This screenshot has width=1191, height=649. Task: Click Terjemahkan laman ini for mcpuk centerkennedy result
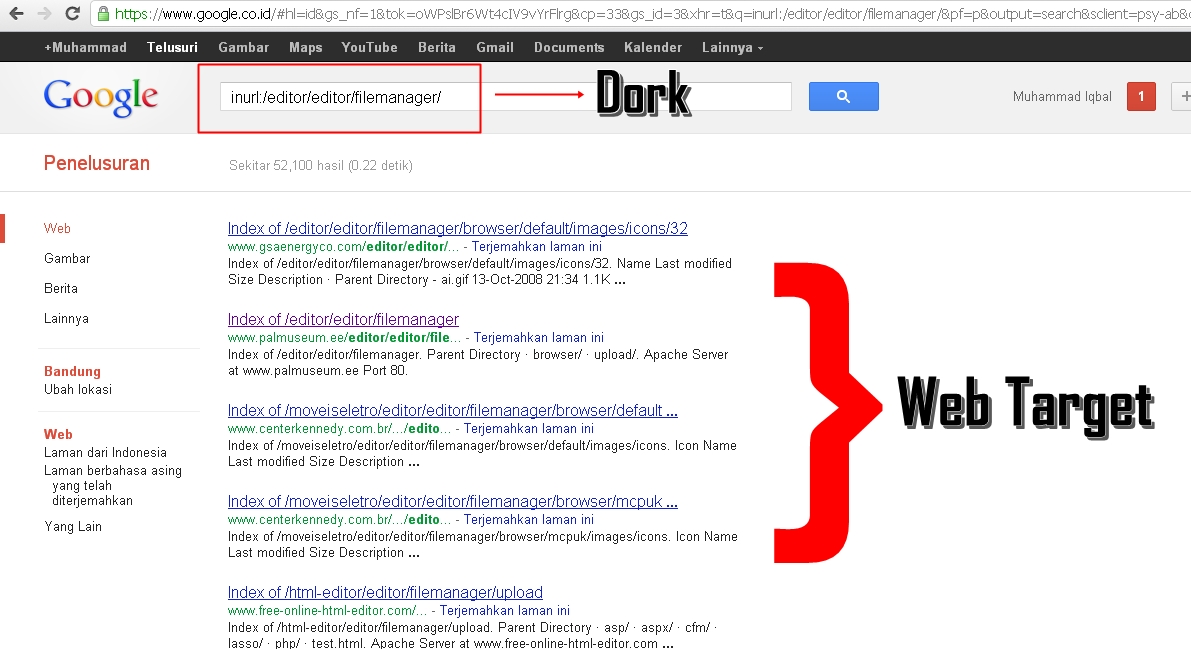point(529,520)
